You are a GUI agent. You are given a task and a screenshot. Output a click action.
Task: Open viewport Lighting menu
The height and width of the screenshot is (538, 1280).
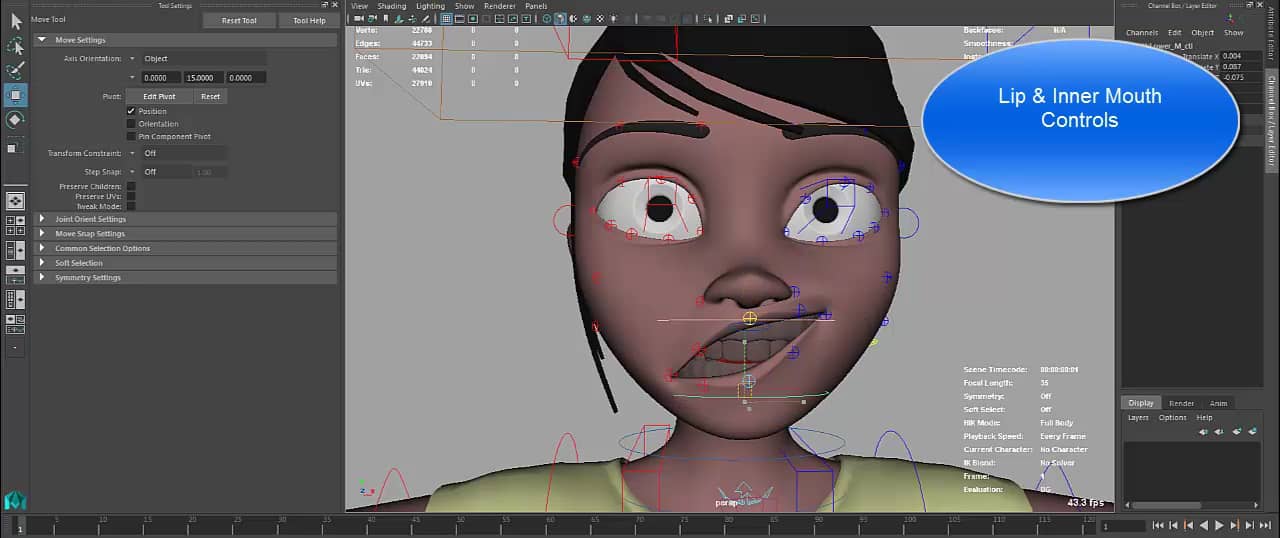(x=430, y=6)
